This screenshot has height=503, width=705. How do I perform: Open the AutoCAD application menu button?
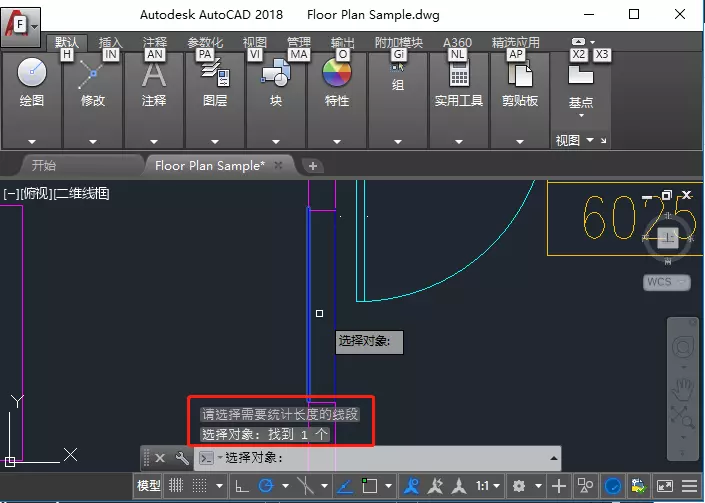coord(20,20)
